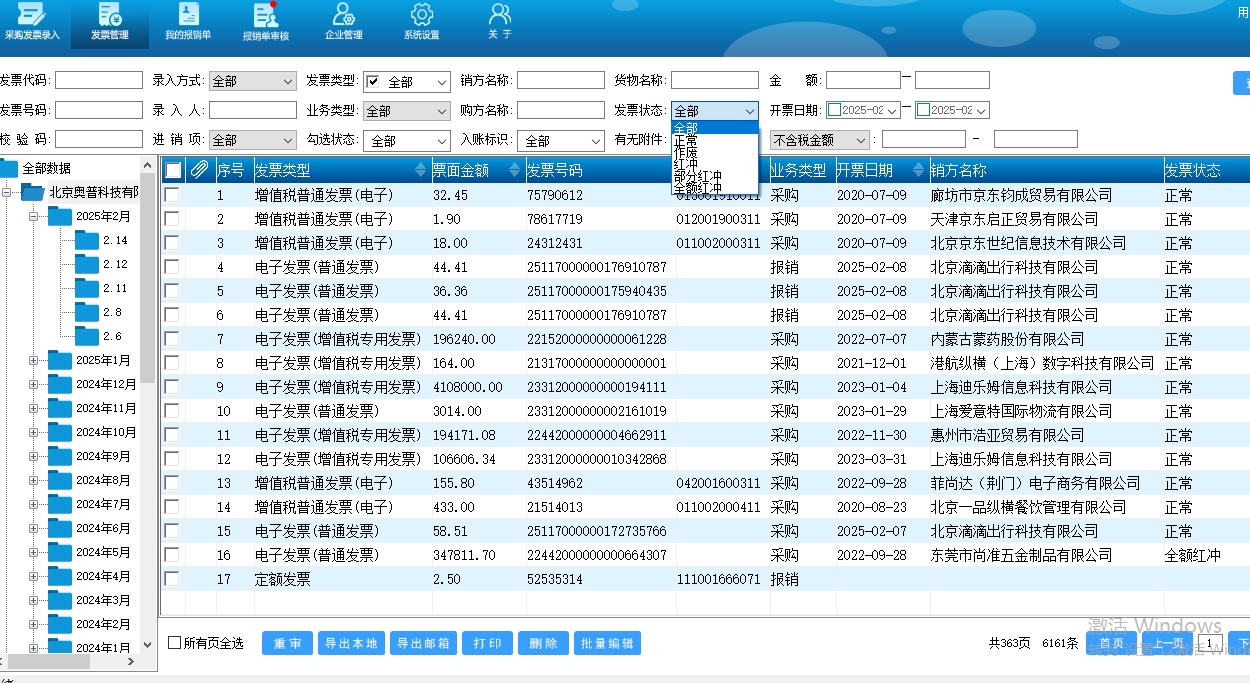This screenshot has width=1250, height=683.
Task: Choose 全额红冲 in the status list
Action: point(715,188)
